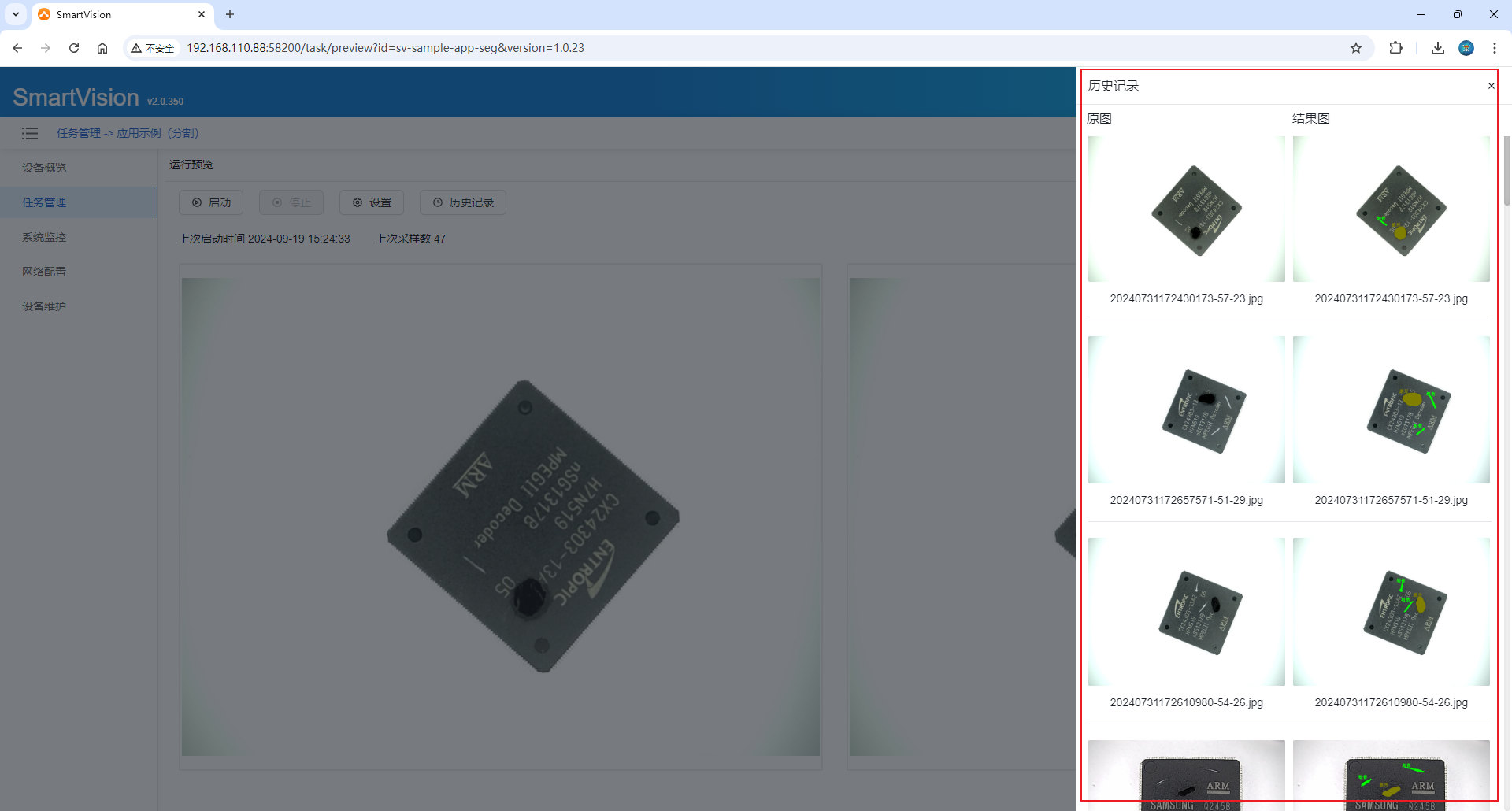This screenshot has height=811, width=1512.
Task: Close the SmartVision browser tab
Action: 202,14
